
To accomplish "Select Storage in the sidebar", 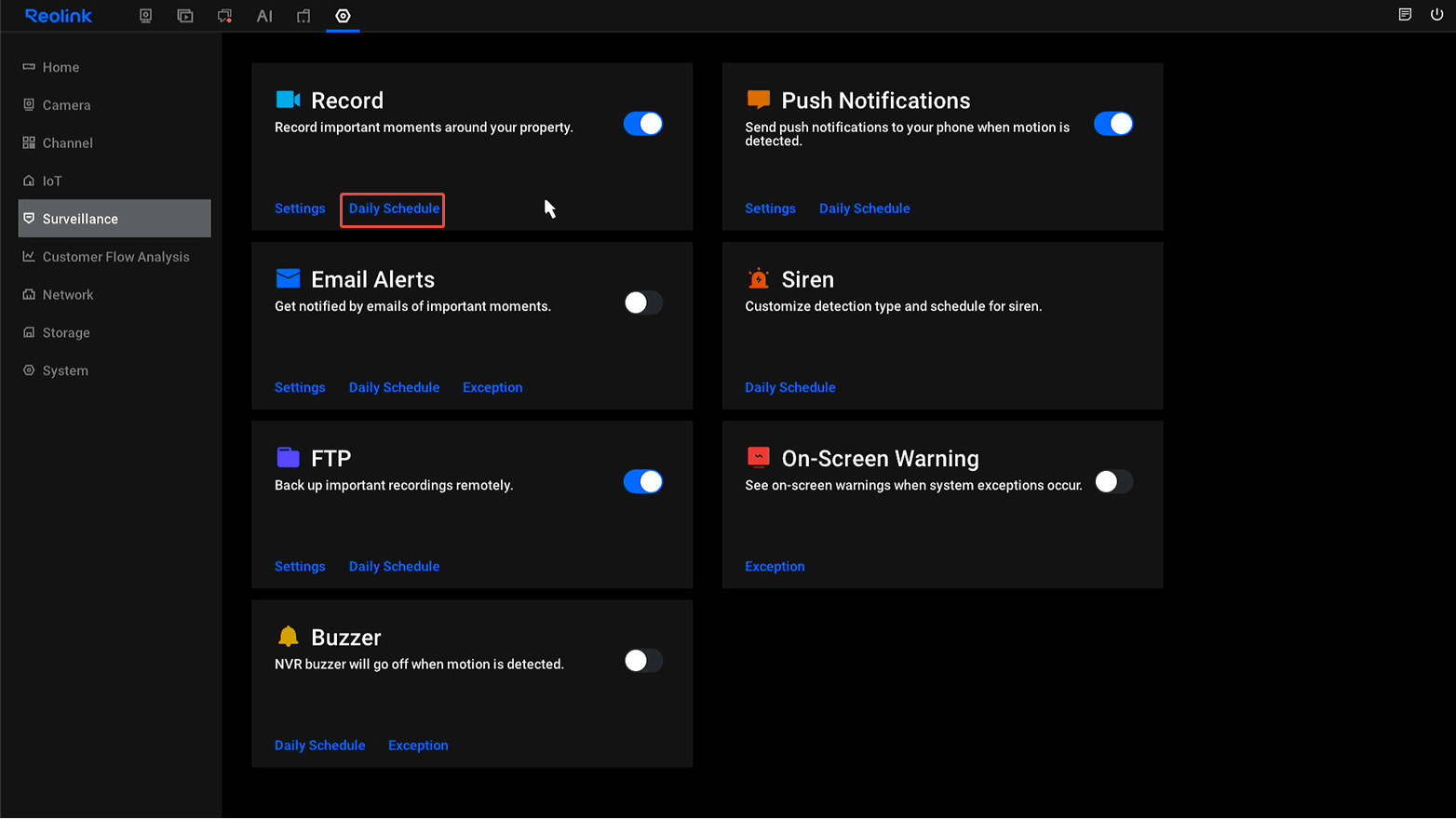I will click(x=66, y=333).
